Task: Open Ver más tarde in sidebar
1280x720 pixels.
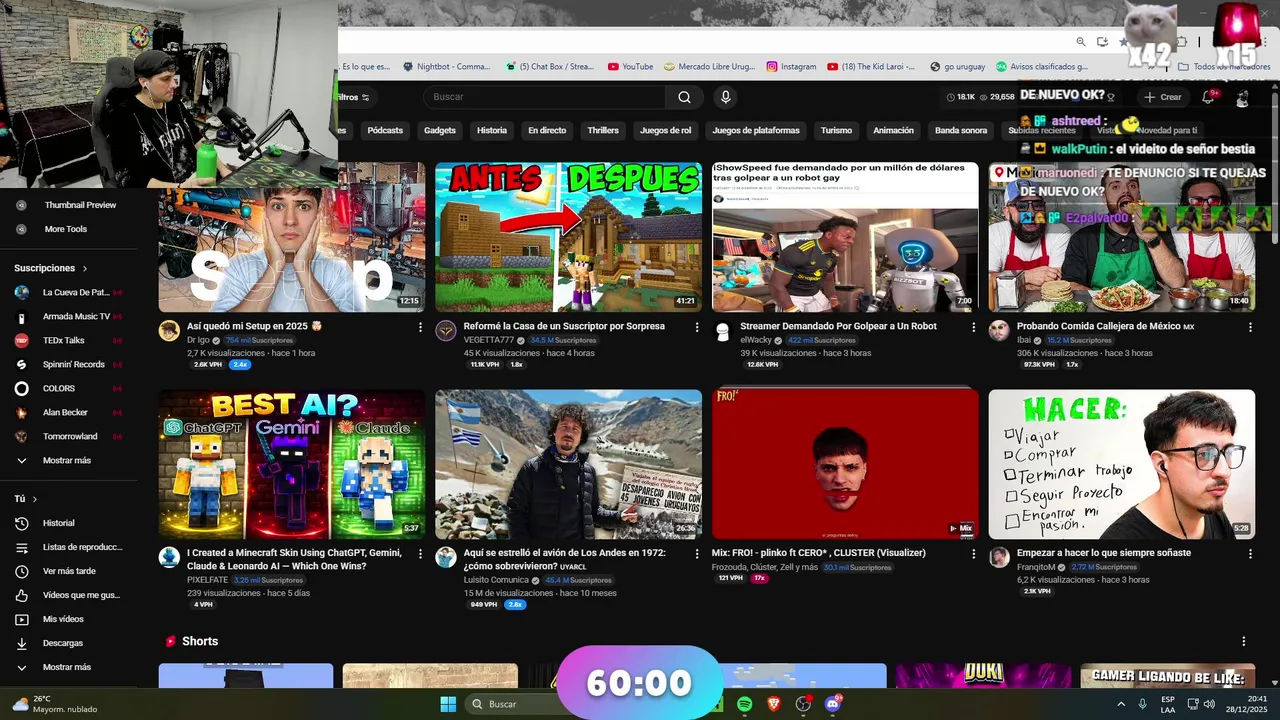Action: pos(69,571)
